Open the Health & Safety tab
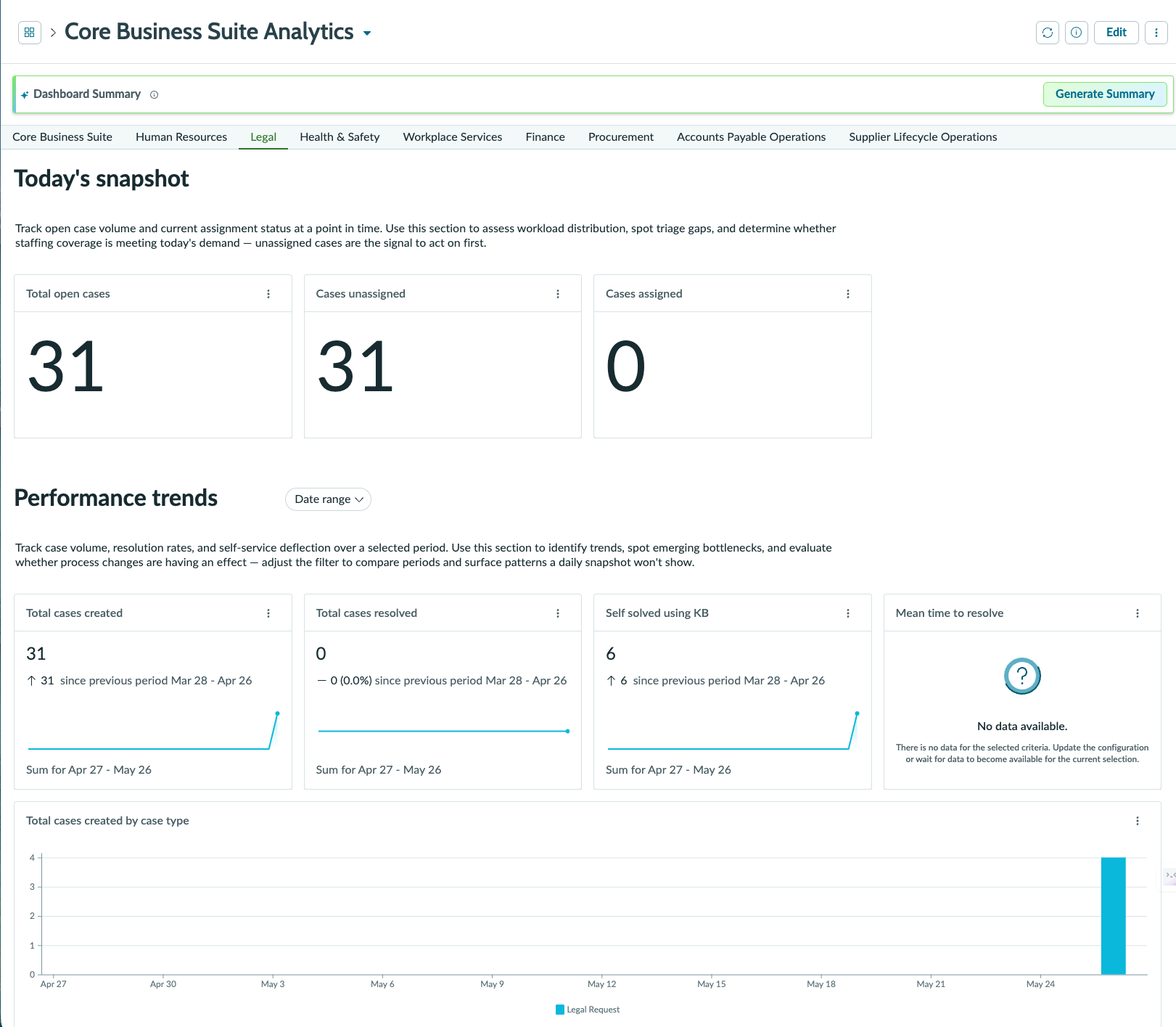 [x=340, y=137]
